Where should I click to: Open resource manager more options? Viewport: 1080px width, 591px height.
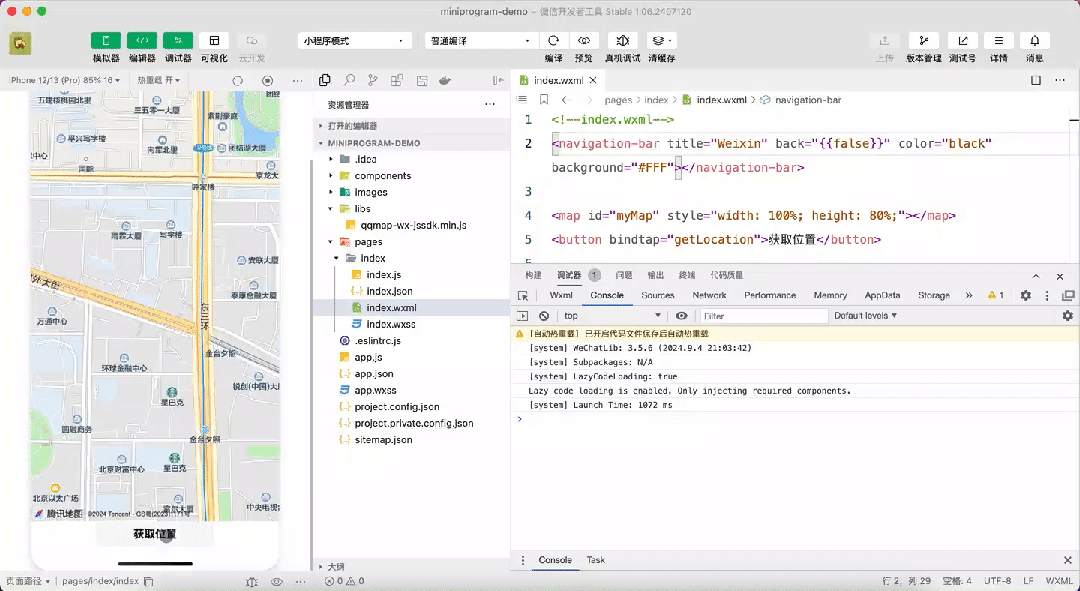coord(490,105)
